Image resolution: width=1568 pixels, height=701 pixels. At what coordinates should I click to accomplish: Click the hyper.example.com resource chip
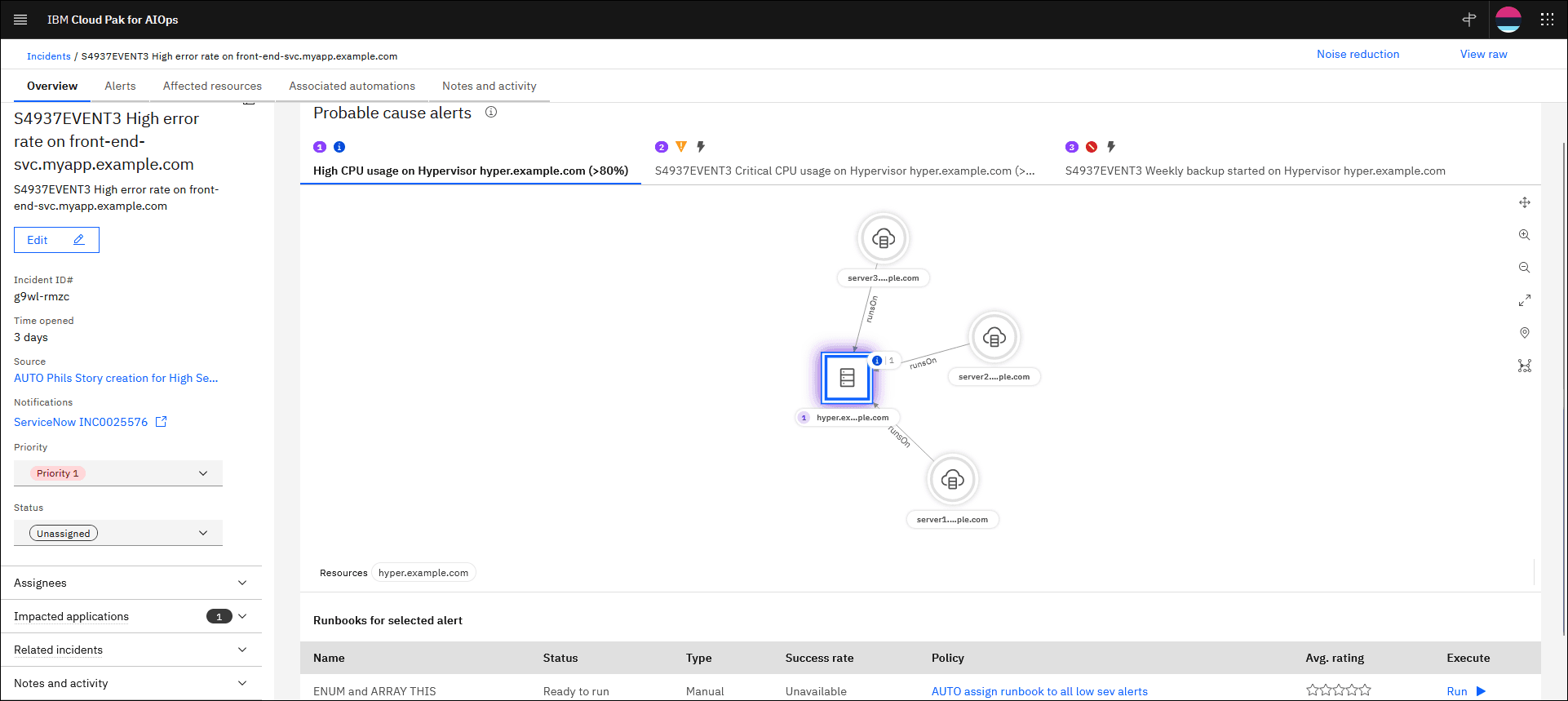(x=423, y=573)
